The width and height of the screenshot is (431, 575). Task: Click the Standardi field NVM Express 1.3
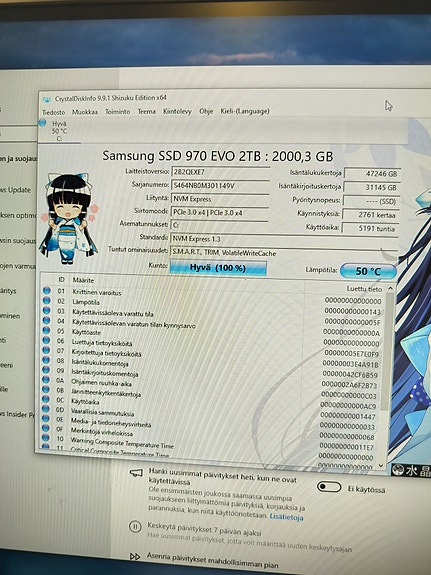pyautogui.click(x=285, y=239)
